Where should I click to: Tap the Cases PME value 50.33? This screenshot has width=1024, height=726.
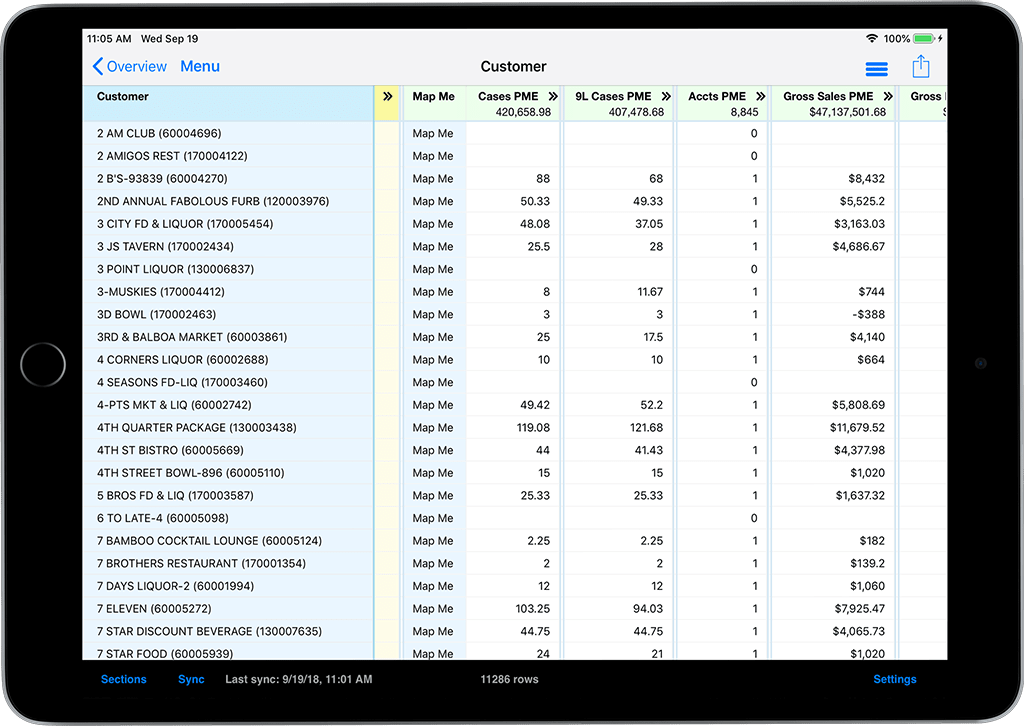click(535, 201)
